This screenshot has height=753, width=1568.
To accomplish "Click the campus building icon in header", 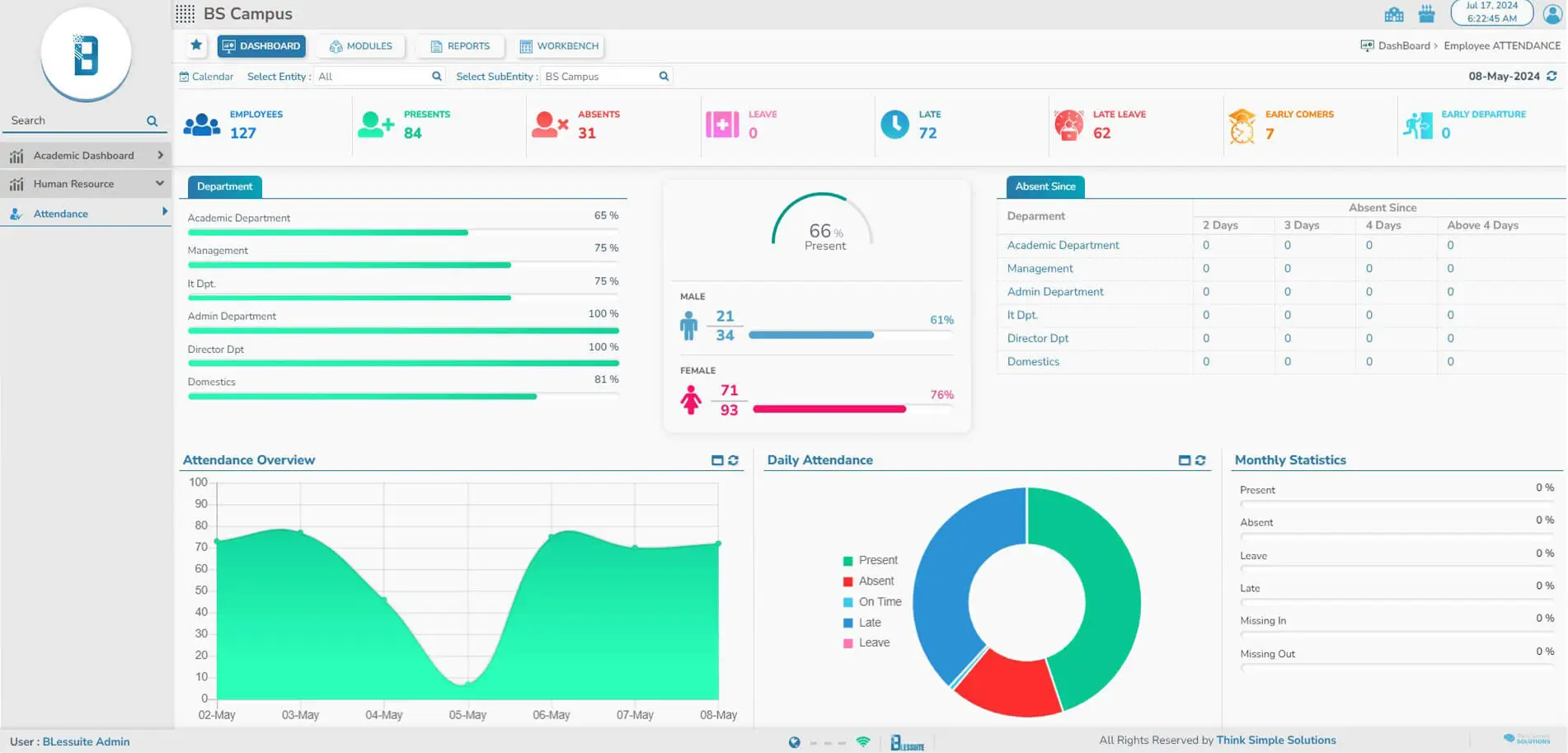I will (1394, 14).
